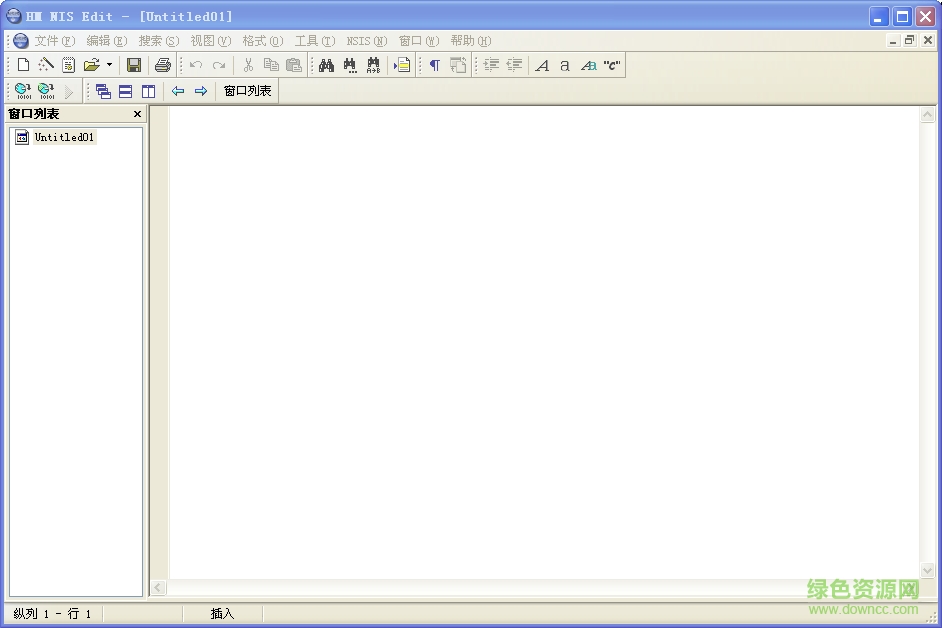Launch the NSIS script wizard
Screen dimensions: 942x628
46,65
